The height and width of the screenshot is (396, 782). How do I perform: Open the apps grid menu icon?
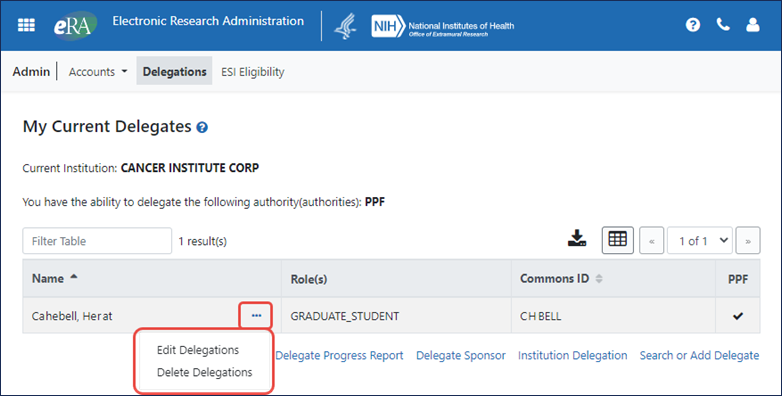click(x=26, y=25)
